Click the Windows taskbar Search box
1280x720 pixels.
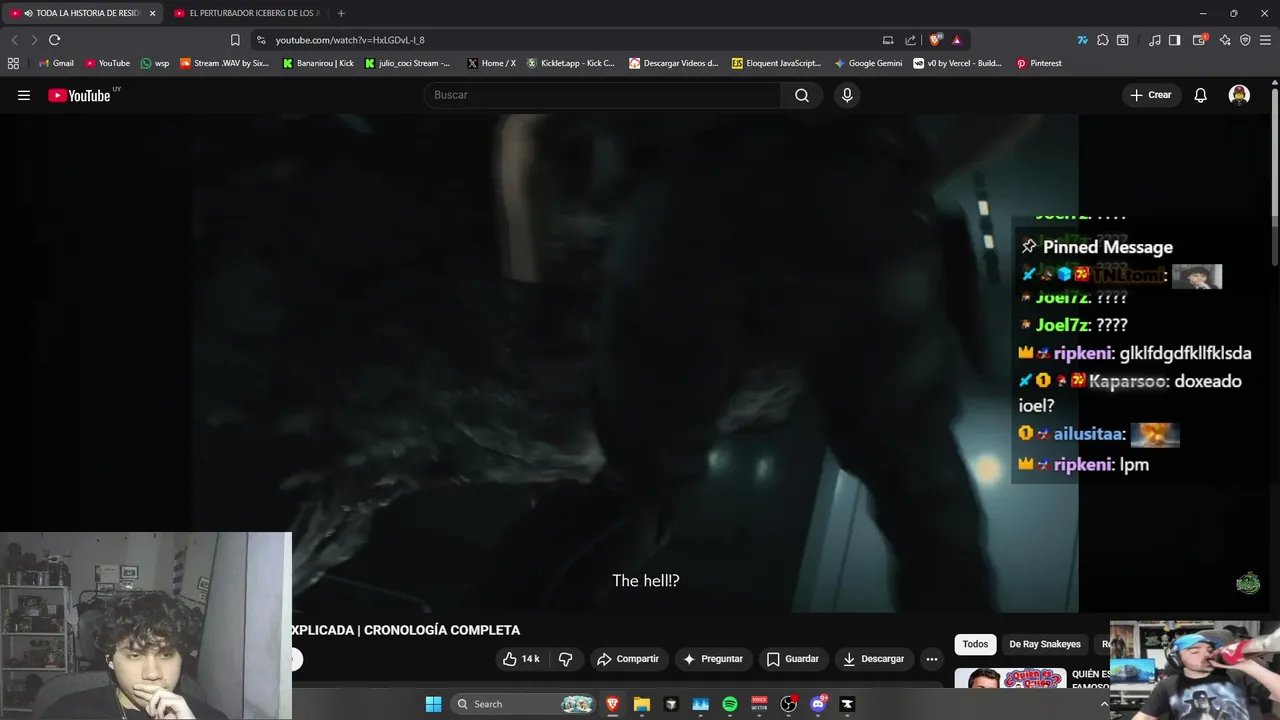[x=523, y=704]
